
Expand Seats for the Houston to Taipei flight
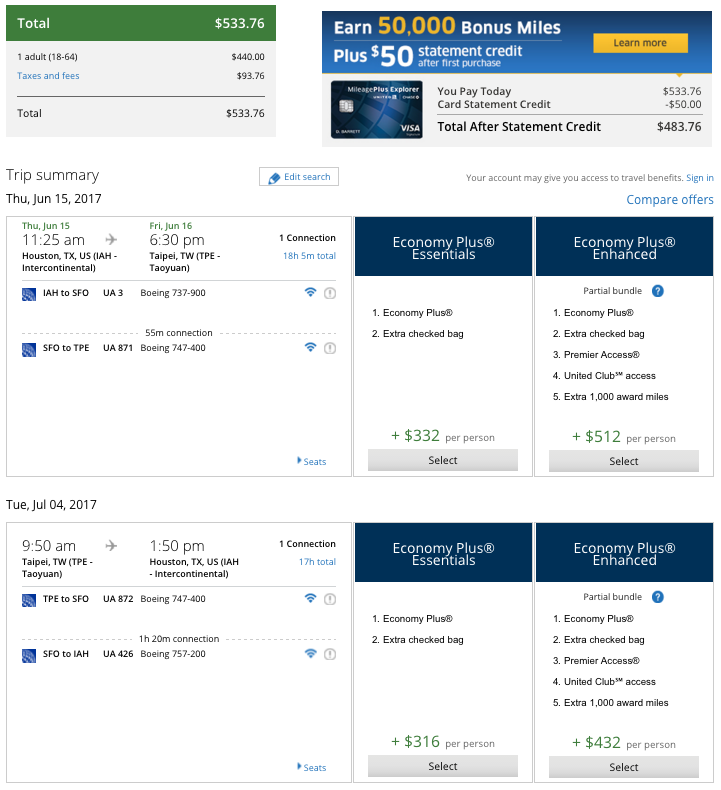point(312,461)
